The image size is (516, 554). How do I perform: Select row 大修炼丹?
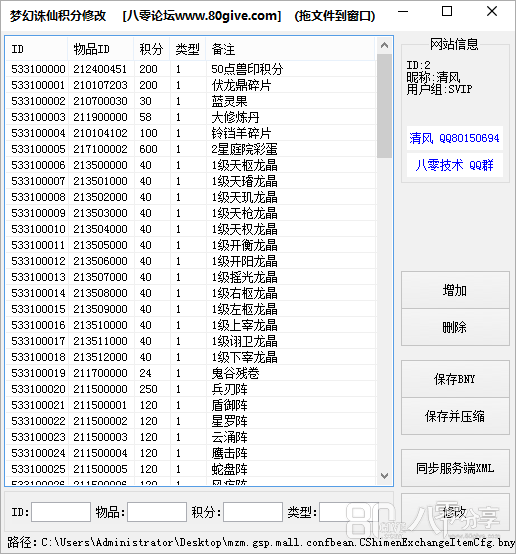(x=191, y=117)
